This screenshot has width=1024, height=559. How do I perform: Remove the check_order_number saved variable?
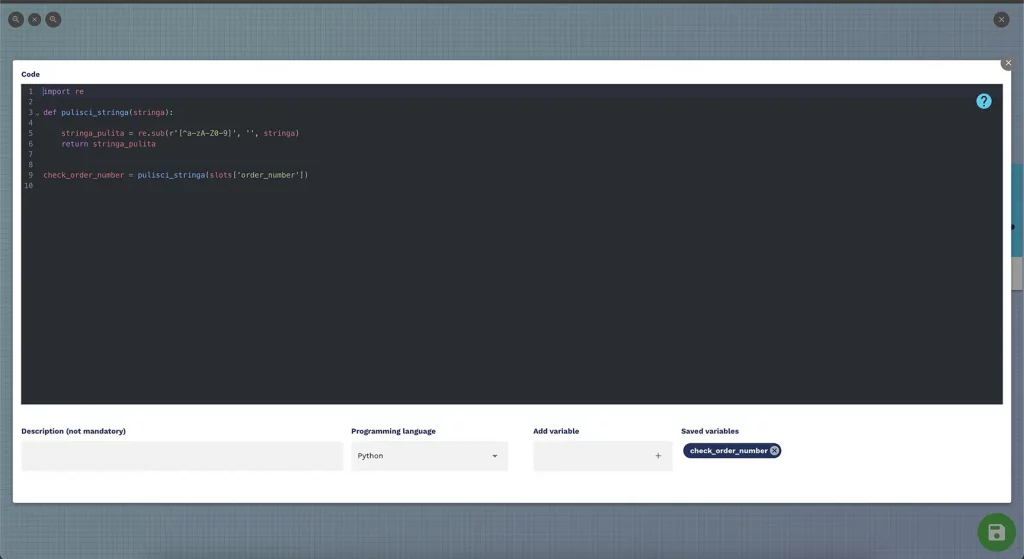tap(775, 451)
